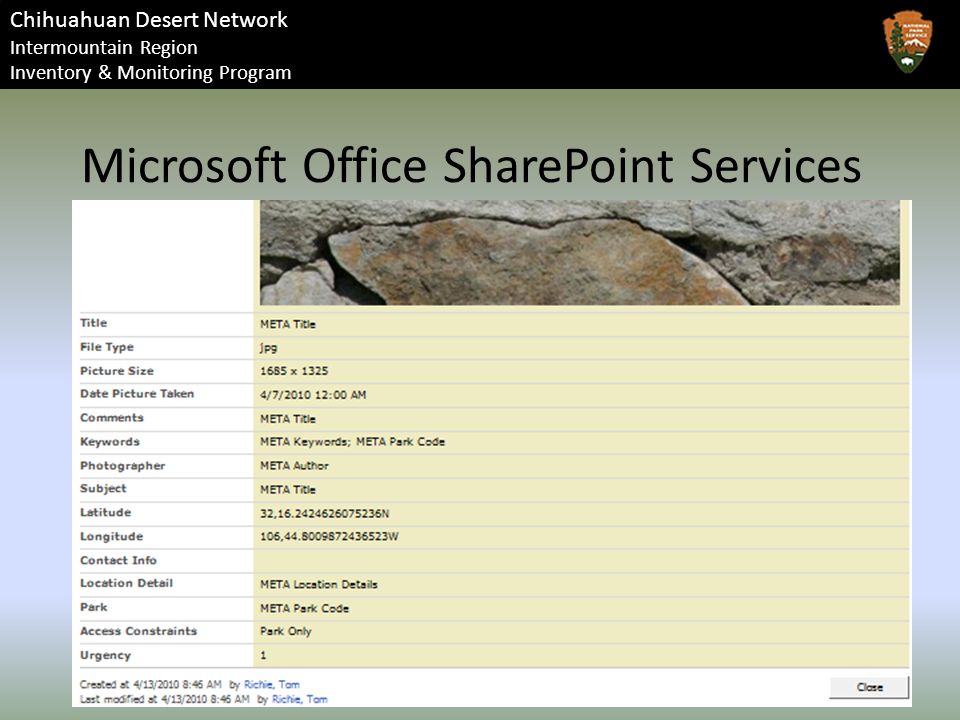Image resolution: width=960 pixels, height=720 pixels.
Task: Click the File Type value jpg
Action: coord(268,348)
